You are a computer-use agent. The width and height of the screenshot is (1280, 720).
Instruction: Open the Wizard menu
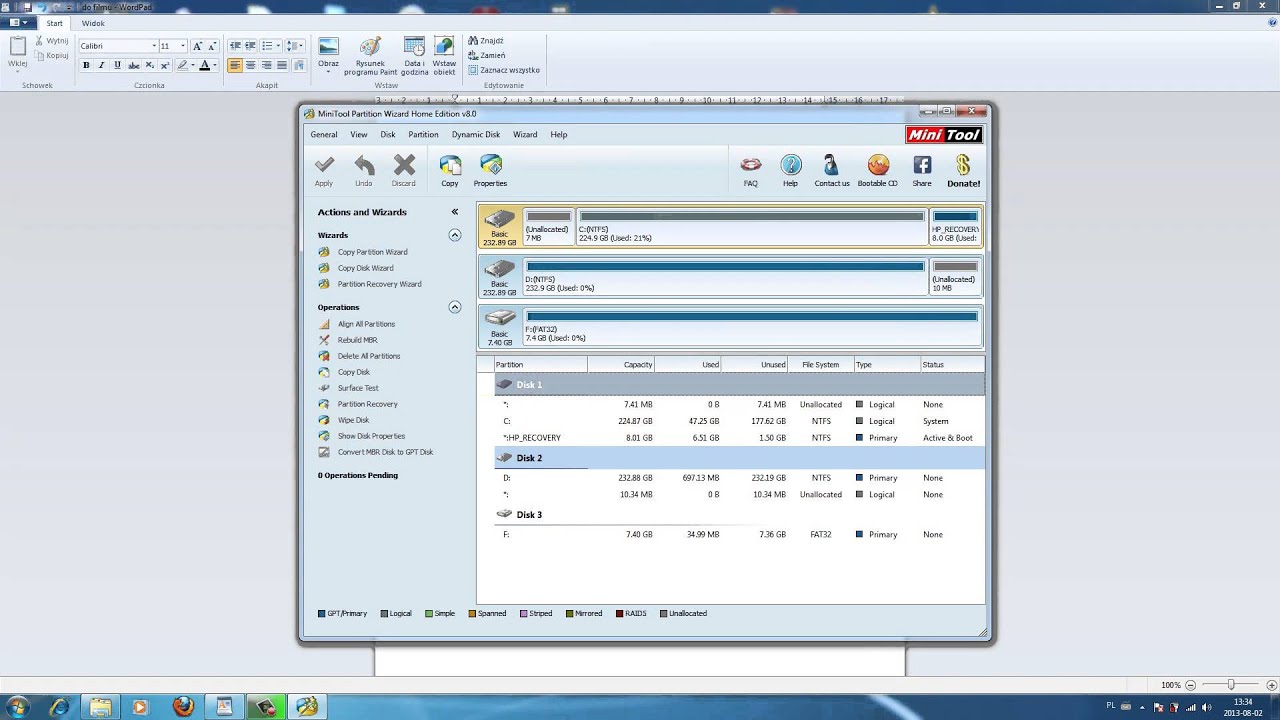click(525, 134)
